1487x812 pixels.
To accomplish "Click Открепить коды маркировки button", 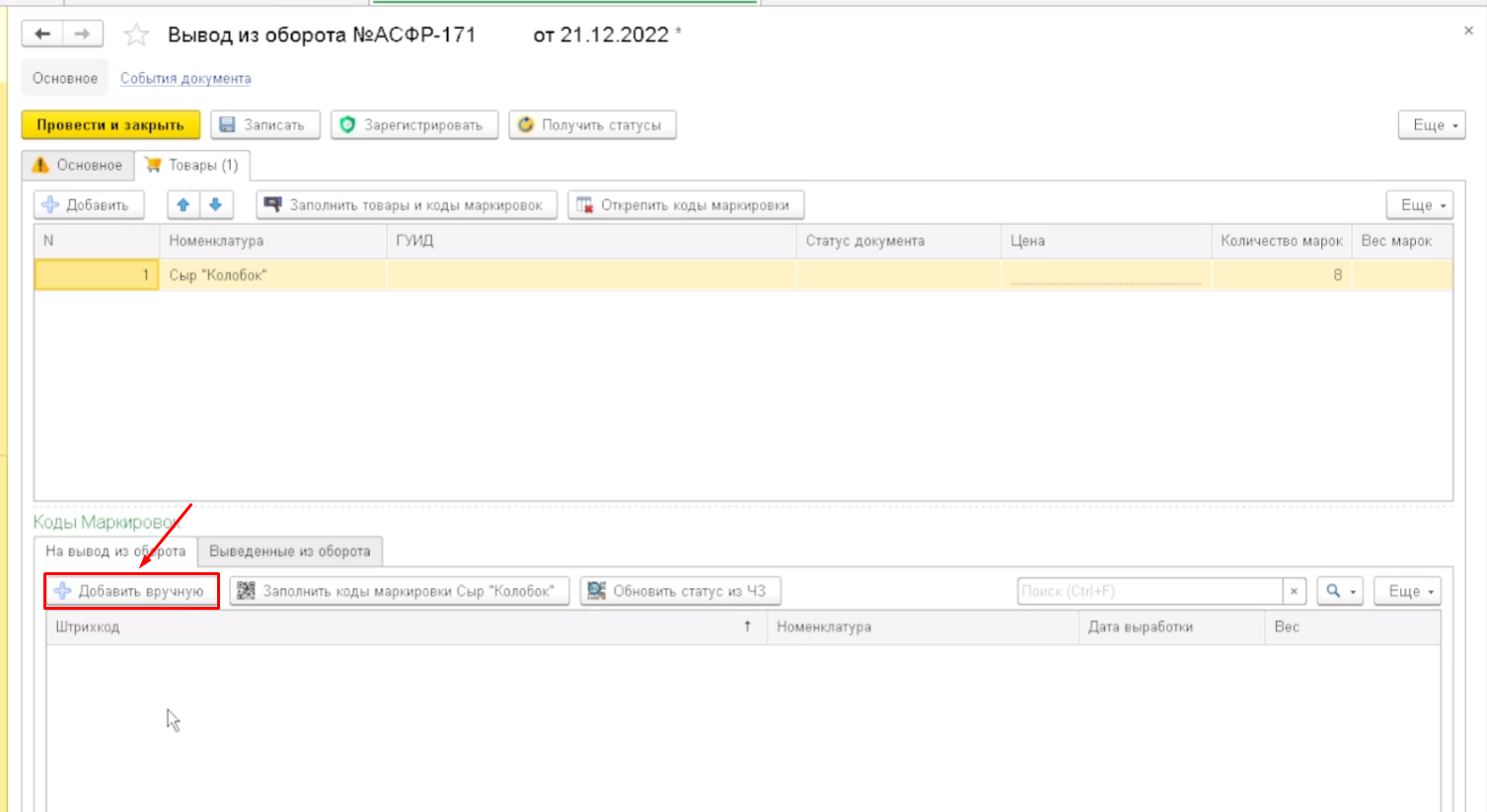I will (686, 205).
